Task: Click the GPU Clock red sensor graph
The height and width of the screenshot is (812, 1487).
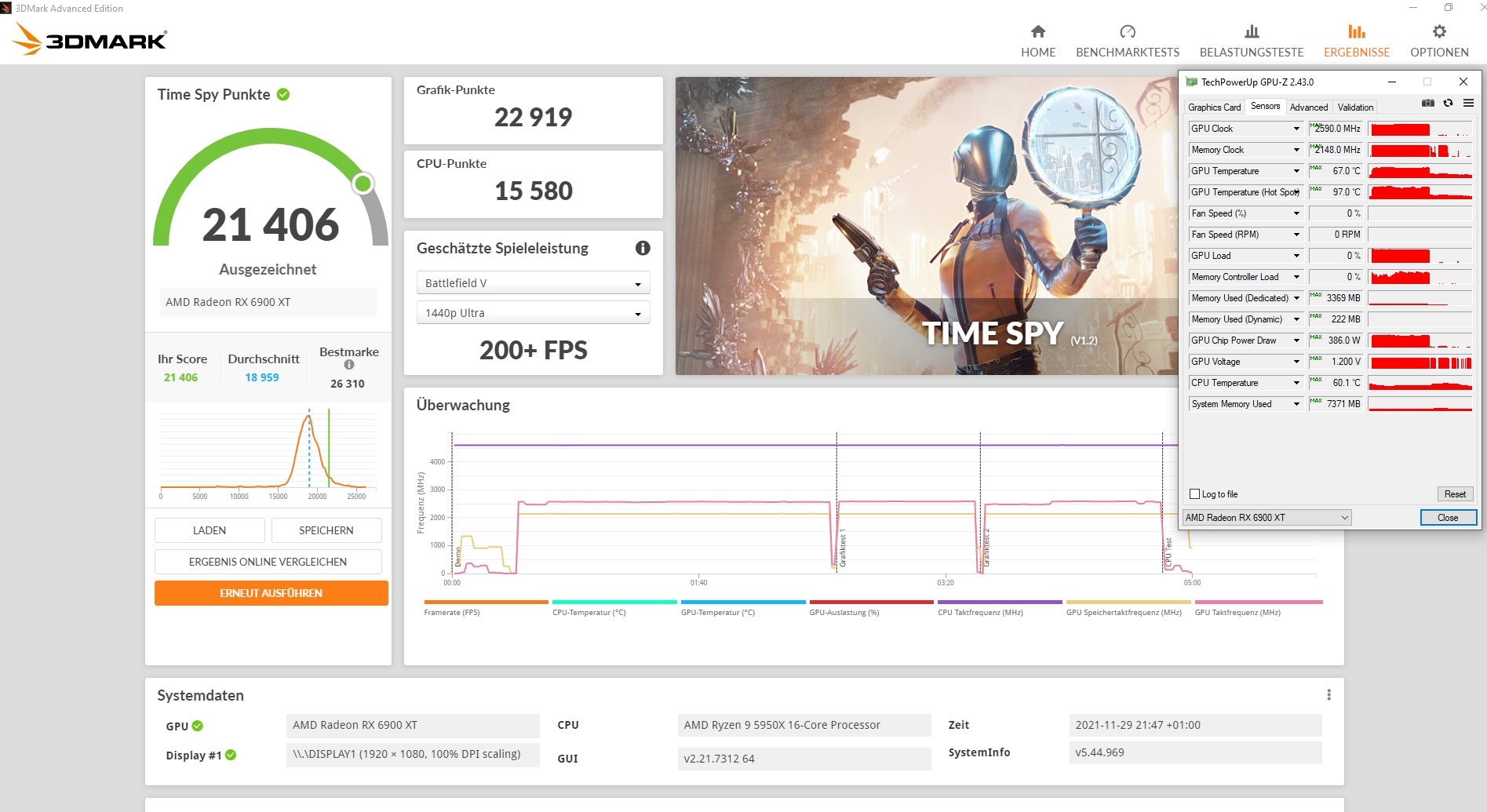Action: 1420,129
